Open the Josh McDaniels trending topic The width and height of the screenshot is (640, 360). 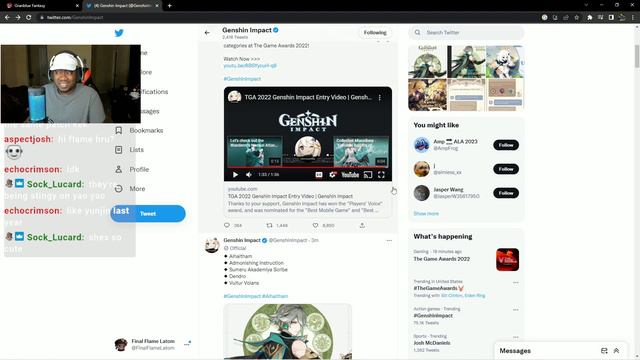431,343
